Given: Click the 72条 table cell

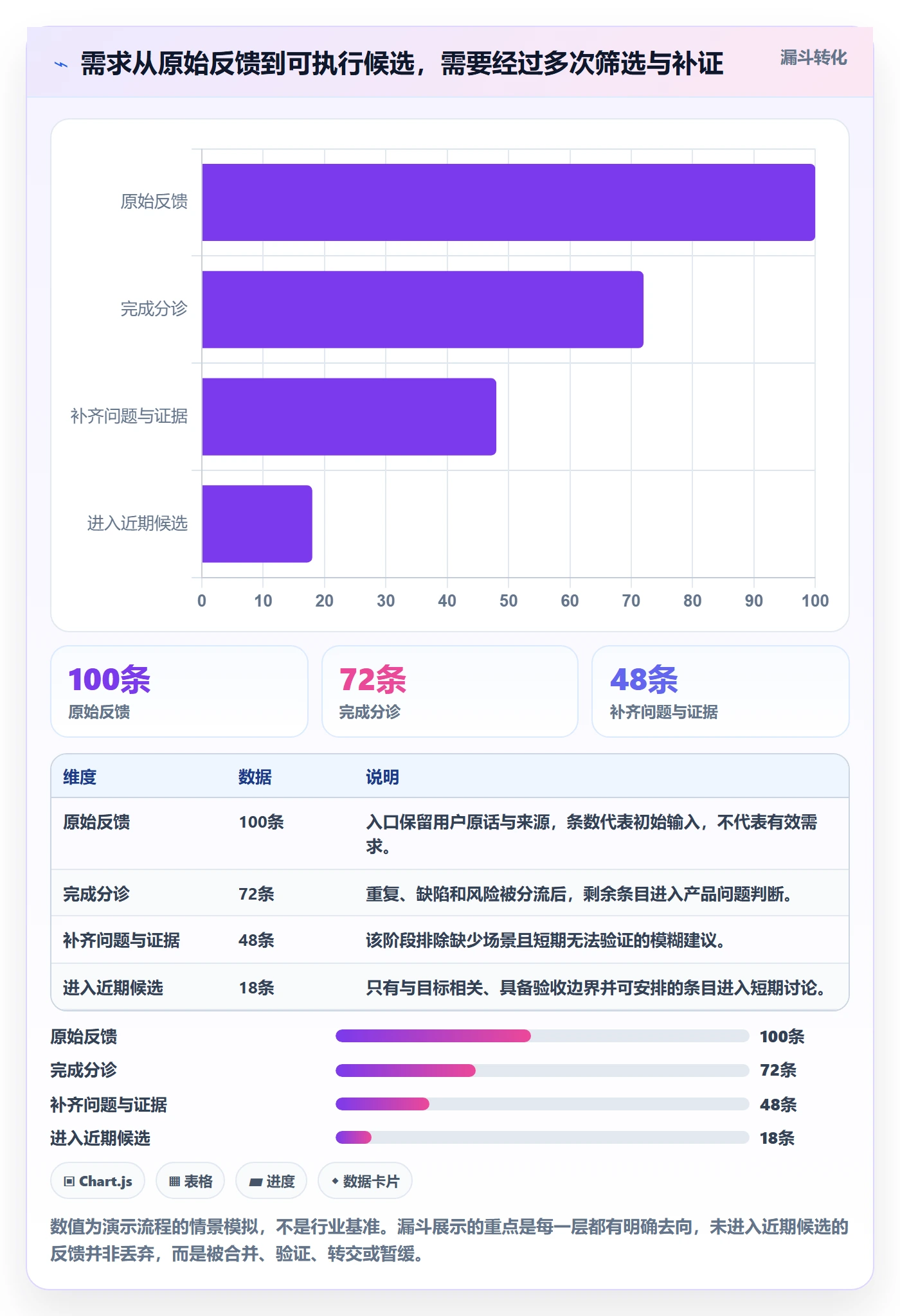Looking at the screenshot, I should tap(256, 894).
